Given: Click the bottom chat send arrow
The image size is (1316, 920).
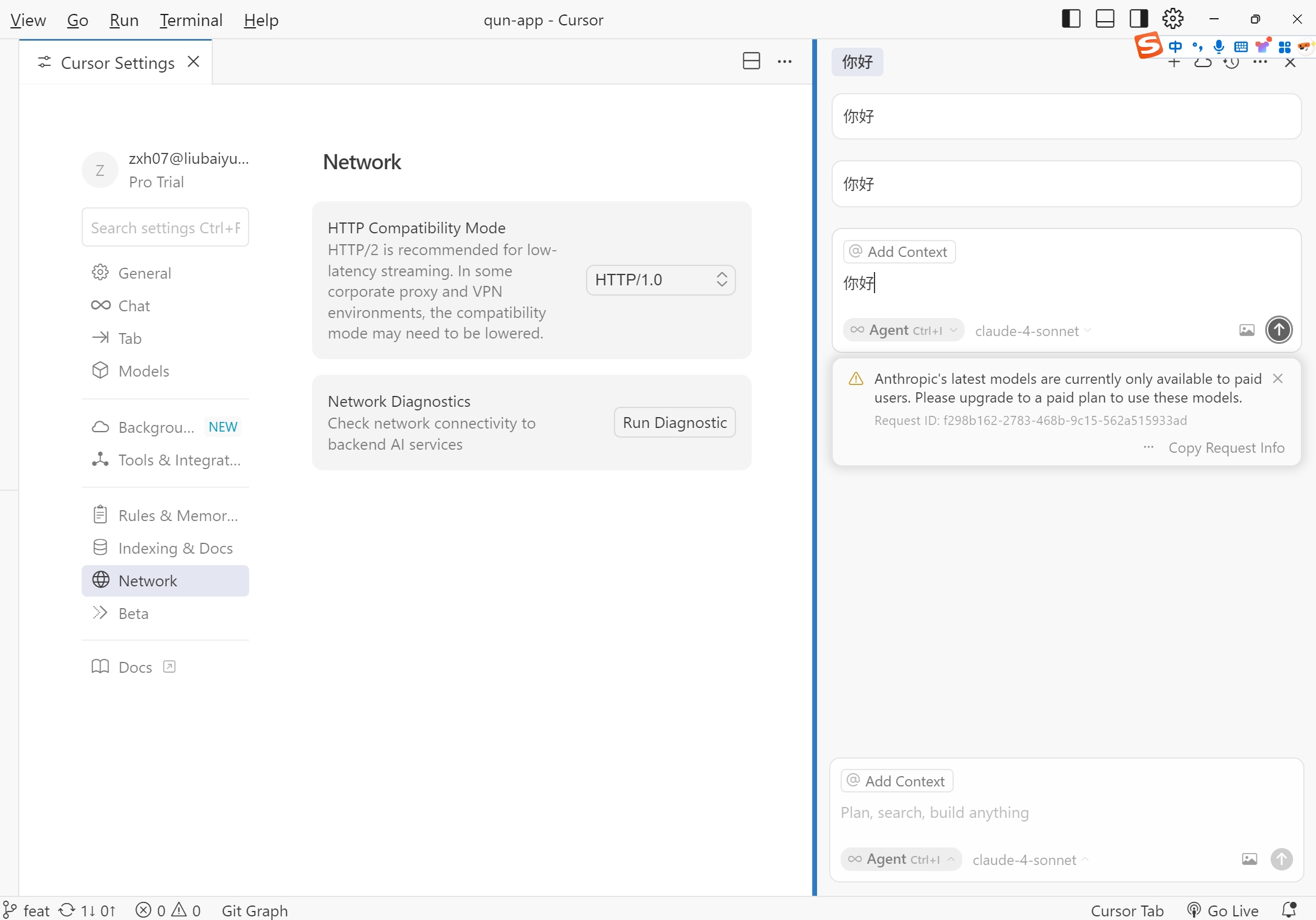Looking at the screenshot, I should point(1281,859).
